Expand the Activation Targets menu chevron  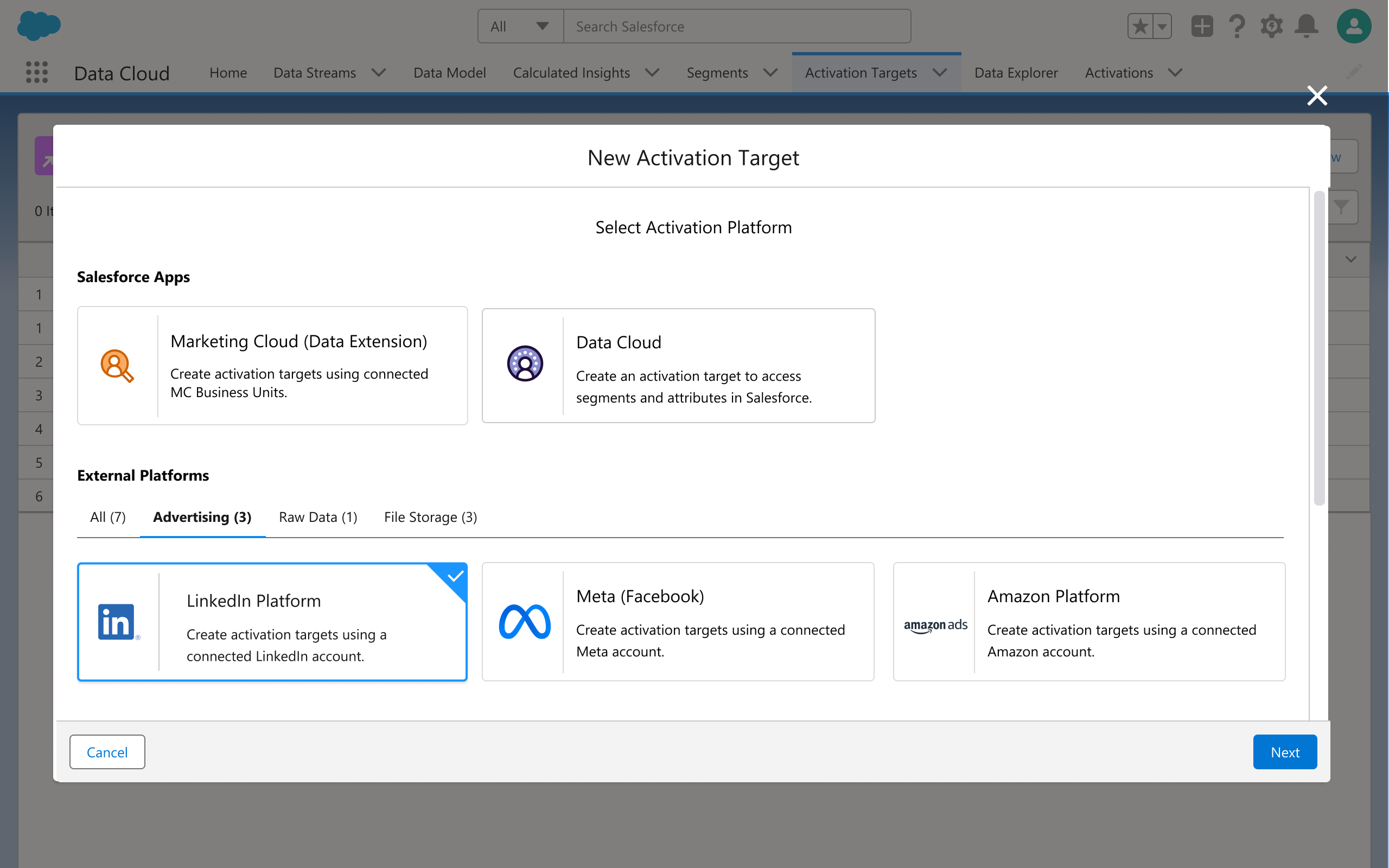pyautogui.click(x=940, y=72)
